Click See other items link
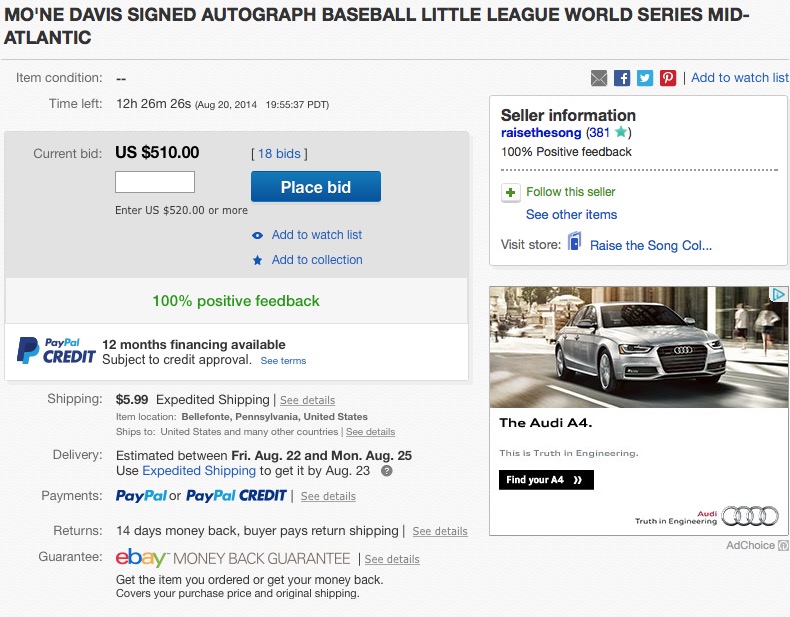Screen dimensions: 790x617 571,215
